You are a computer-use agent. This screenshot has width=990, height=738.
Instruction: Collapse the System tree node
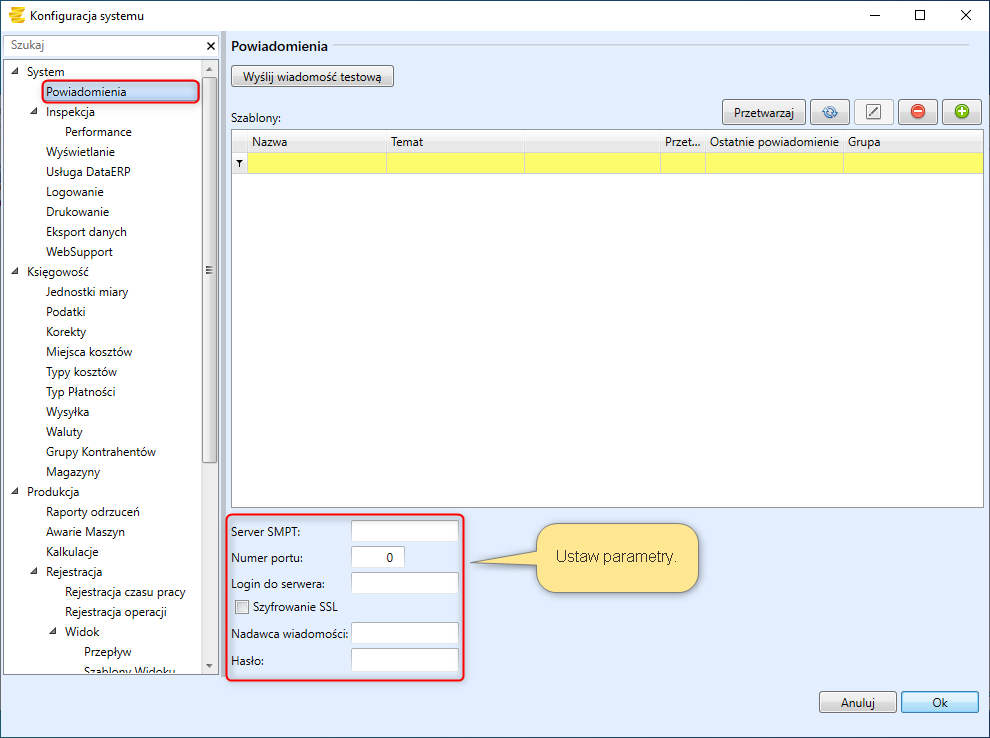coord(15,72)
